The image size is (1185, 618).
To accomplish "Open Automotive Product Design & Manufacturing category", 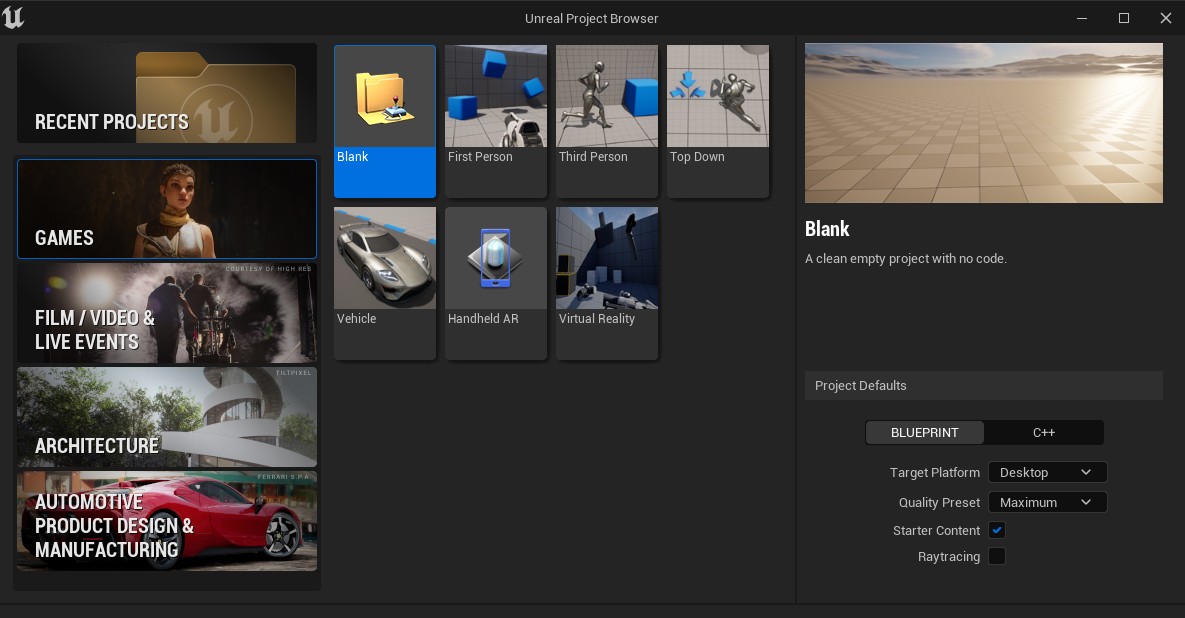I will 167,521.
